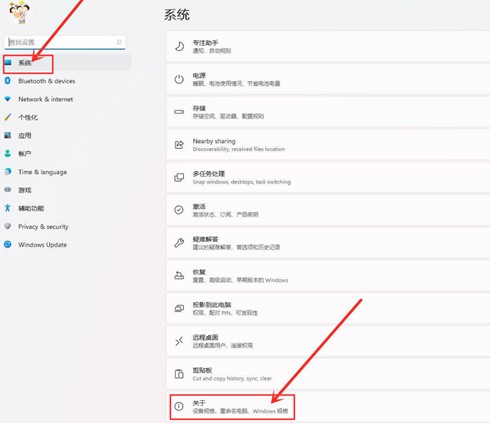Open the 关于 about row
Screen dimensions: 490x423
tap(328, 406)
